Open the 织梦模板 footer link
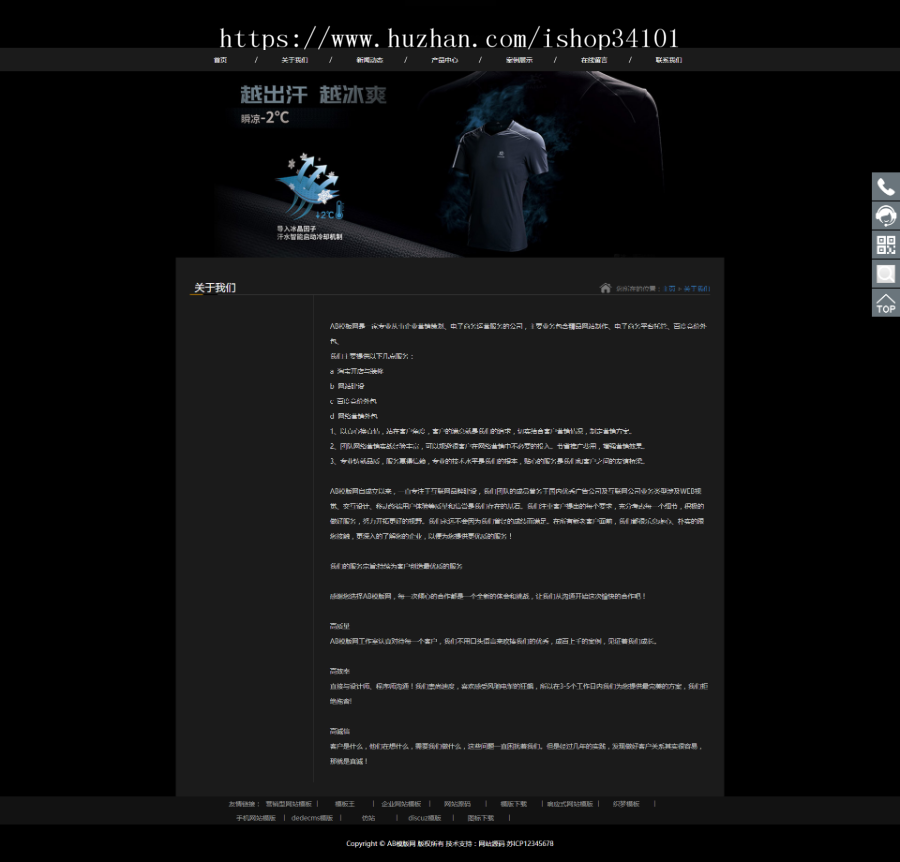900x862 pixels. [x=626, y=804]
